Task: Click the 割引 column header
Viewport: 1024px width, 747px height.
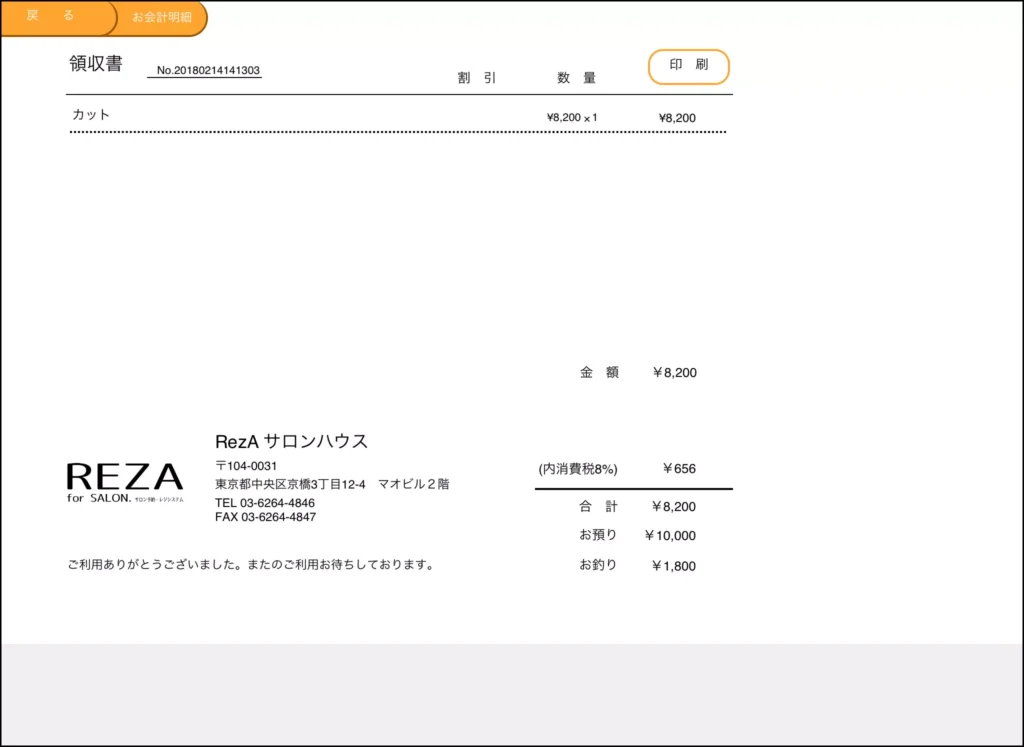Action: [x=477, y=78]
